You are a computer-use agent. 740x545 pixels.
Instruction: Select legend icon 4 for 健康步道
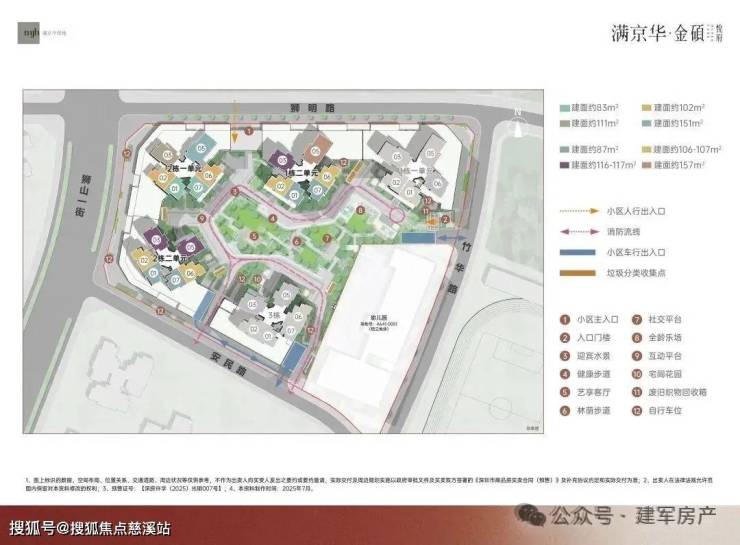[x=565, y=374]
